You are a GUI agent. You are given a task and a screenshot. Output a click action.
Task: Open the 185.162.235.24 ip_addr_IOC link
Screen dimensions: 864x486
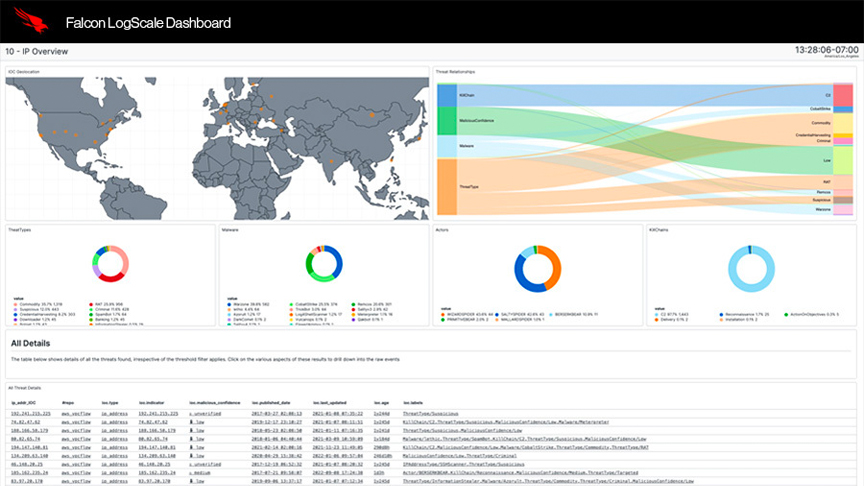click(x=29, y=473)
